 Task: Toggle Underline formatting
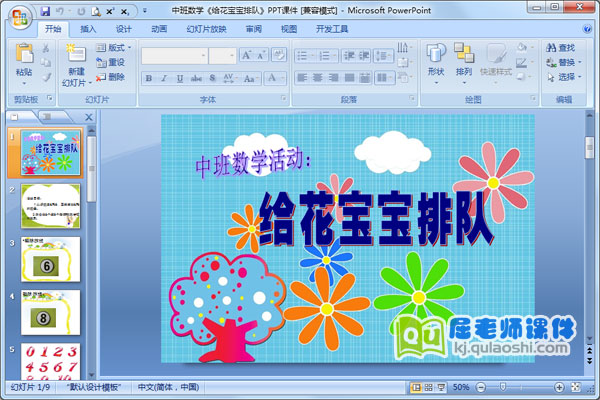180,78
